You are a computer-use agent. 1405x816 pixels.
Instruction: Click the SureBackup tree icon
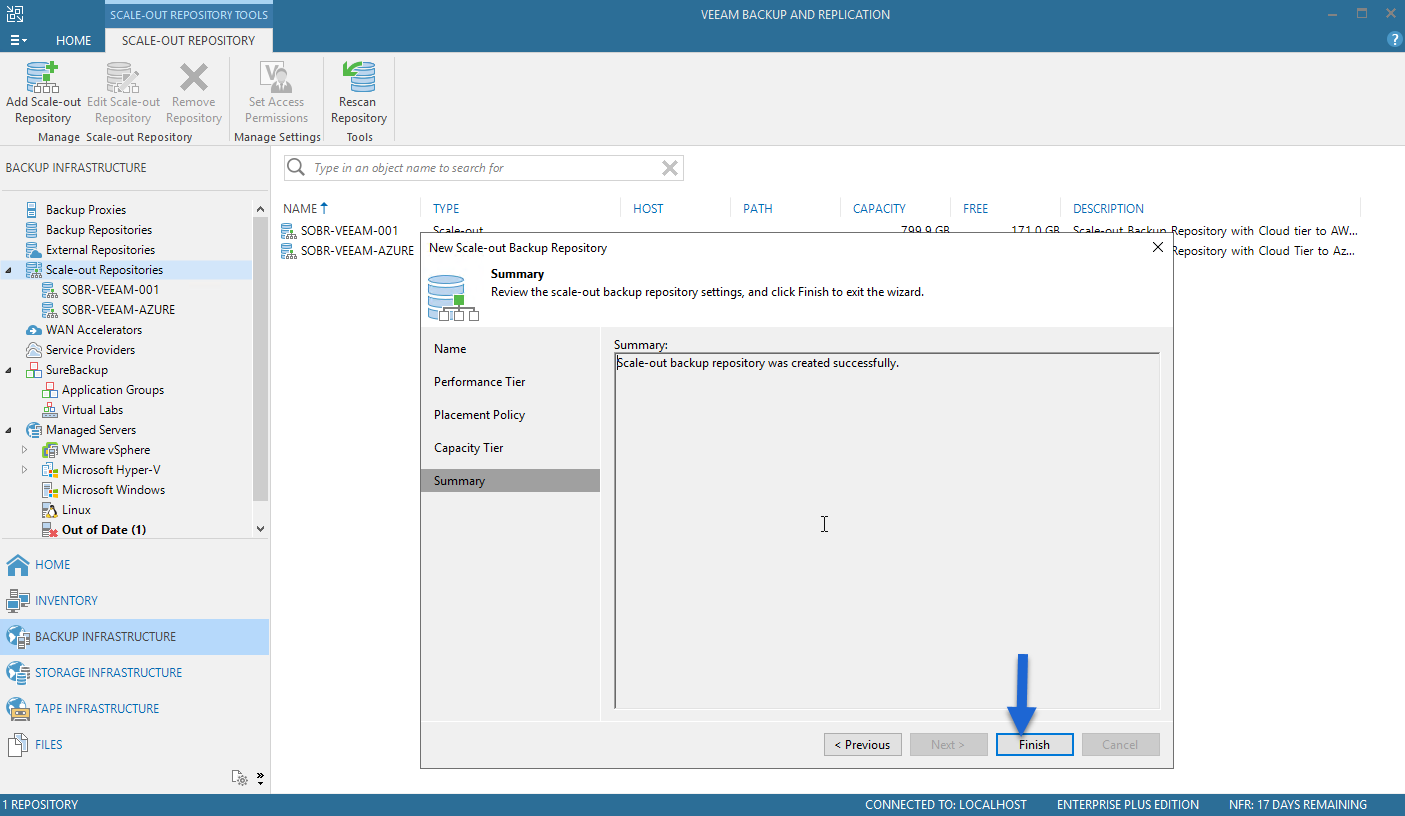coord(34,370)
